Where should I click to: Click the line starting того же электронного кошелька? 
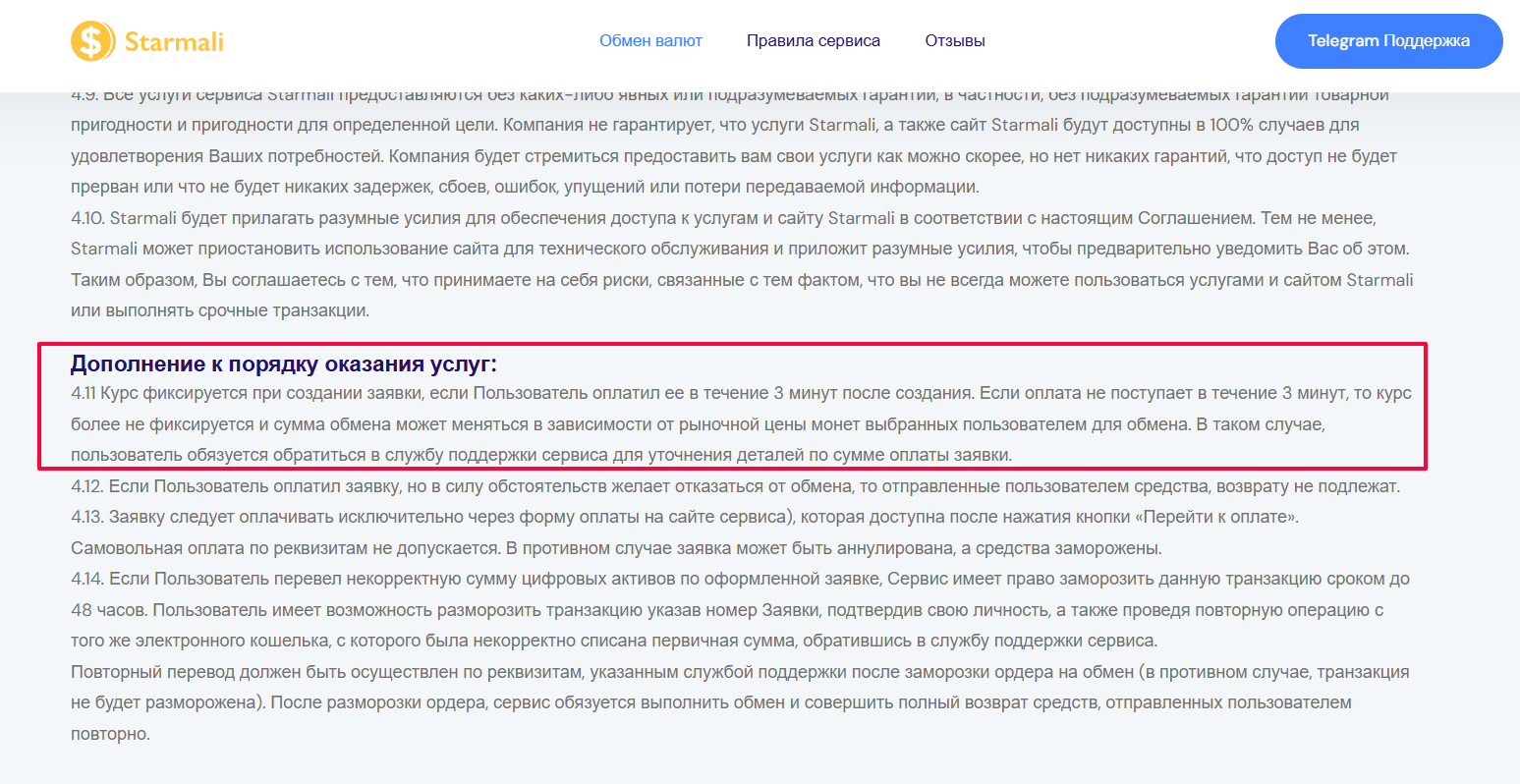[614, 642]
